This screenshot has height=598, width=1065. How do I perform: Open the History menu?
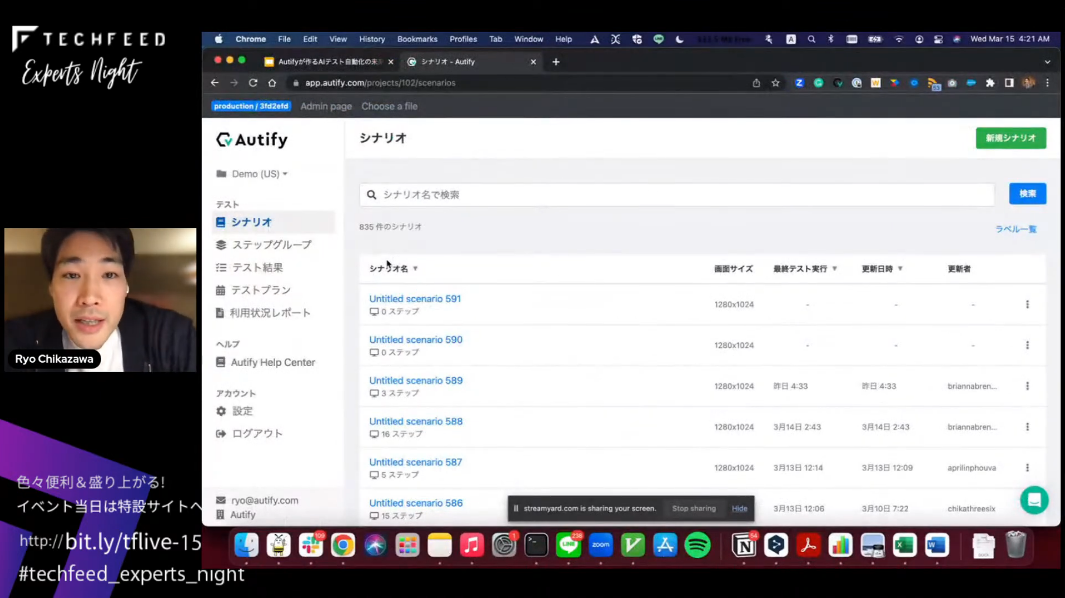pos(372,39)
